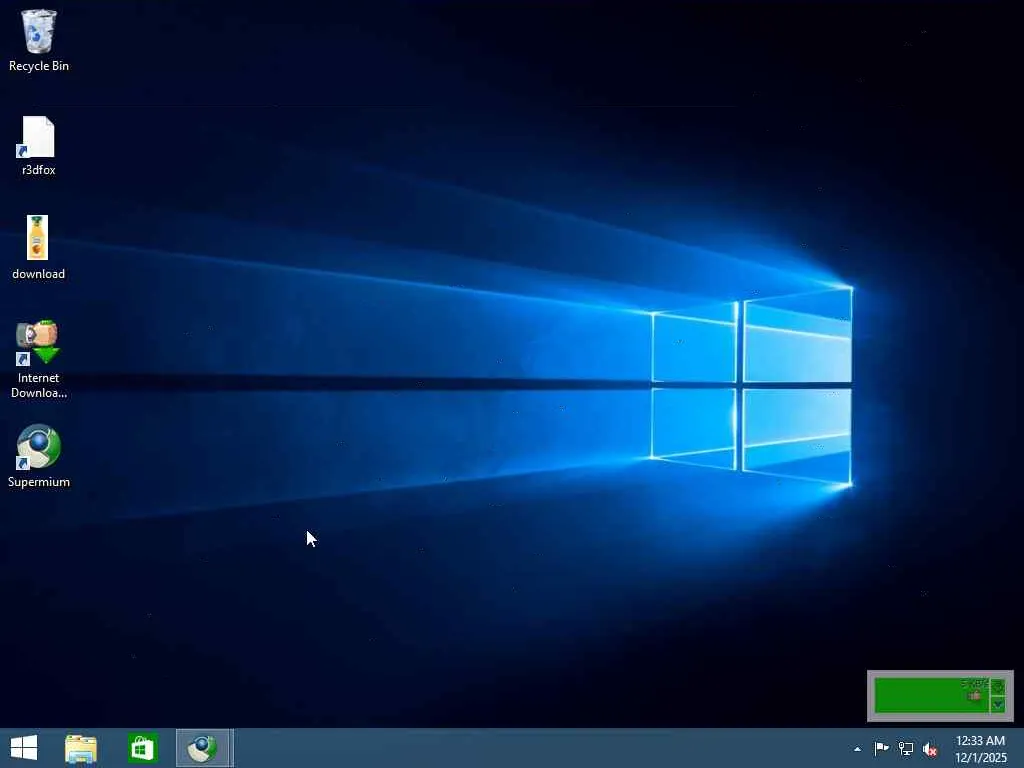1024x768 pixels.
Task: Click the date 12/1/2025 in the taskbar
Action: point(981,758)
